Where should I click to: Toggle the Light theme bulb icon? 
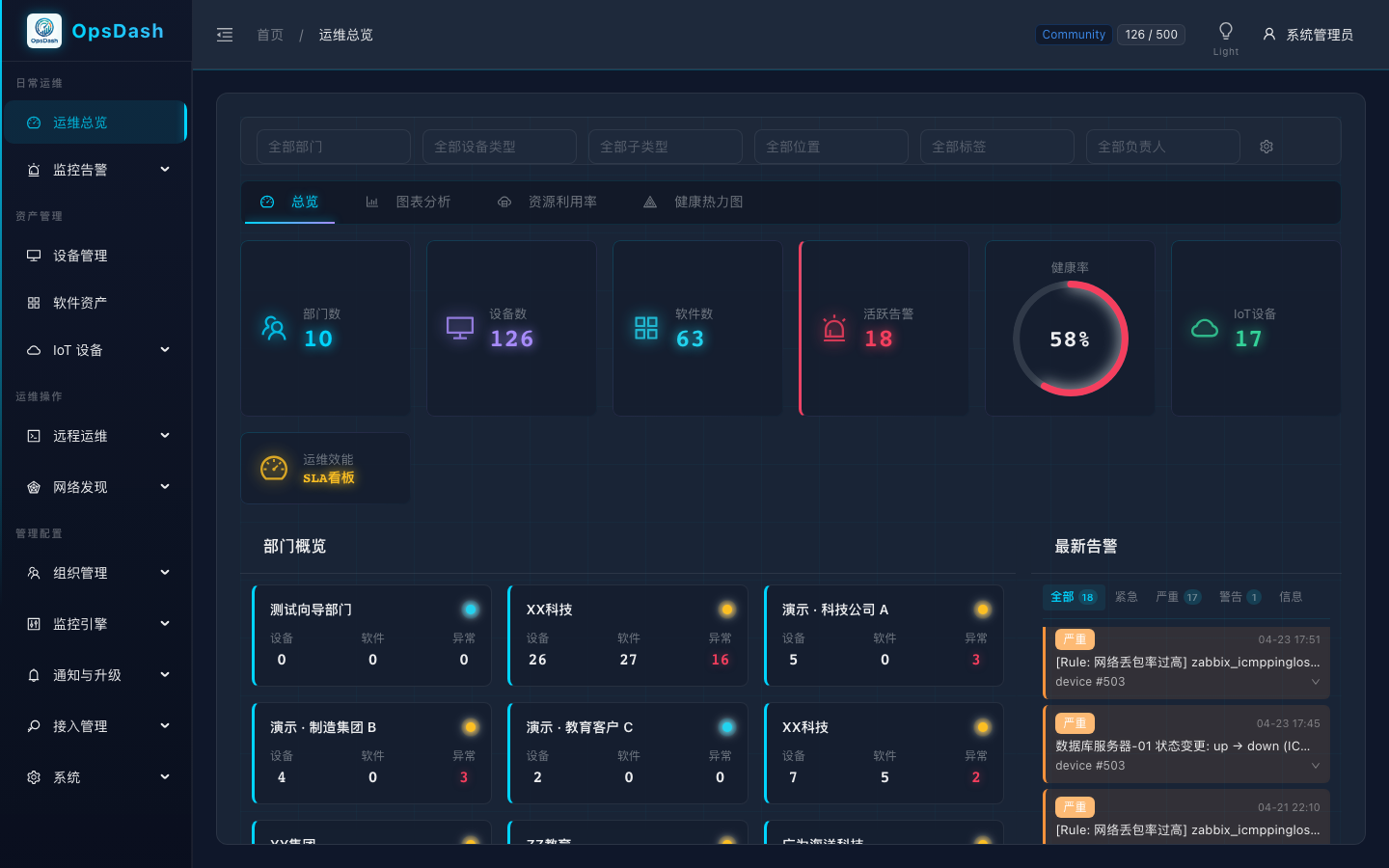pyautogui.click(x=1226, y=31)
